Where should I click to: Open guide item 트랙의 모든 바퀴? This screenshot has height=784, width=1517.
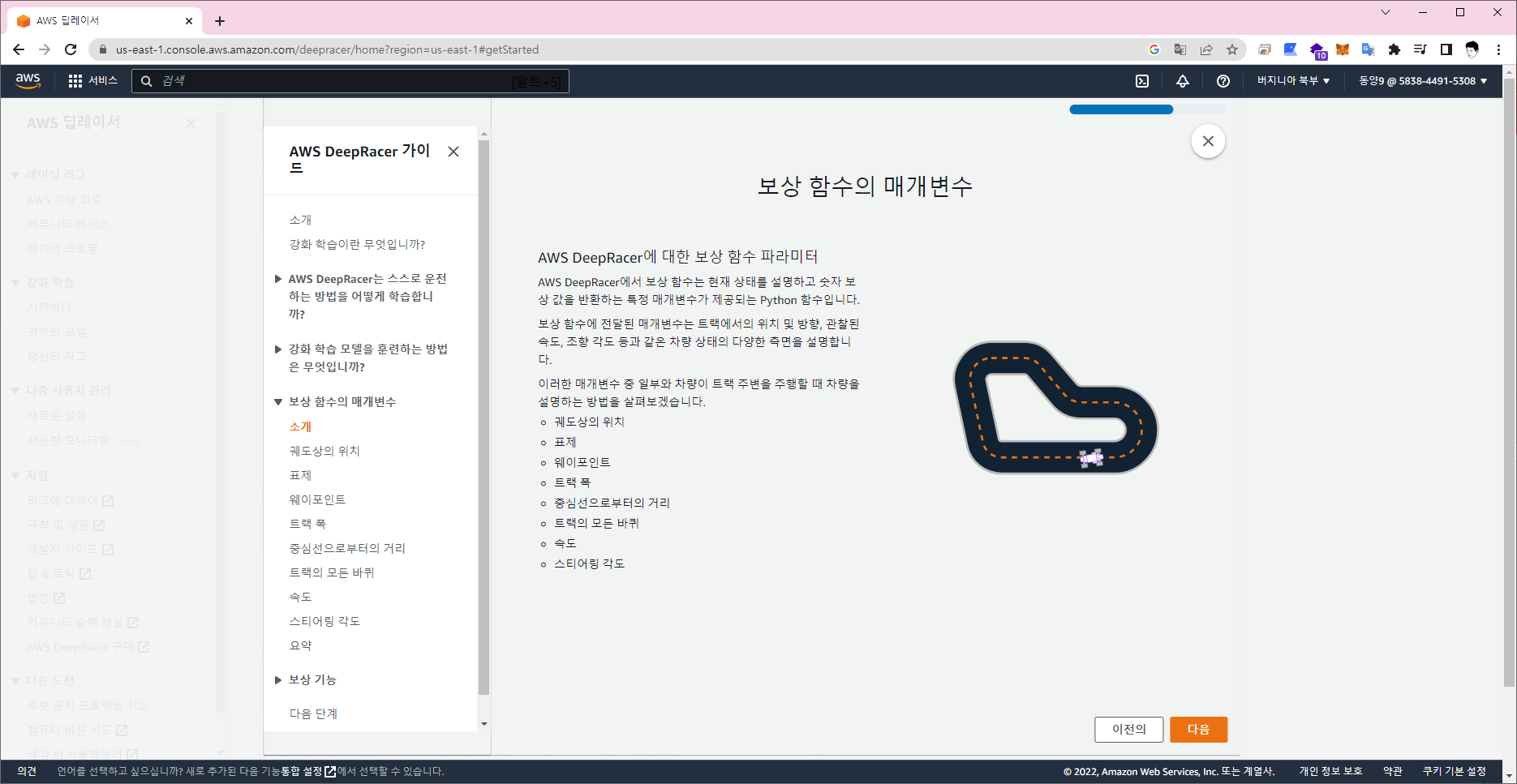(332, 572)
